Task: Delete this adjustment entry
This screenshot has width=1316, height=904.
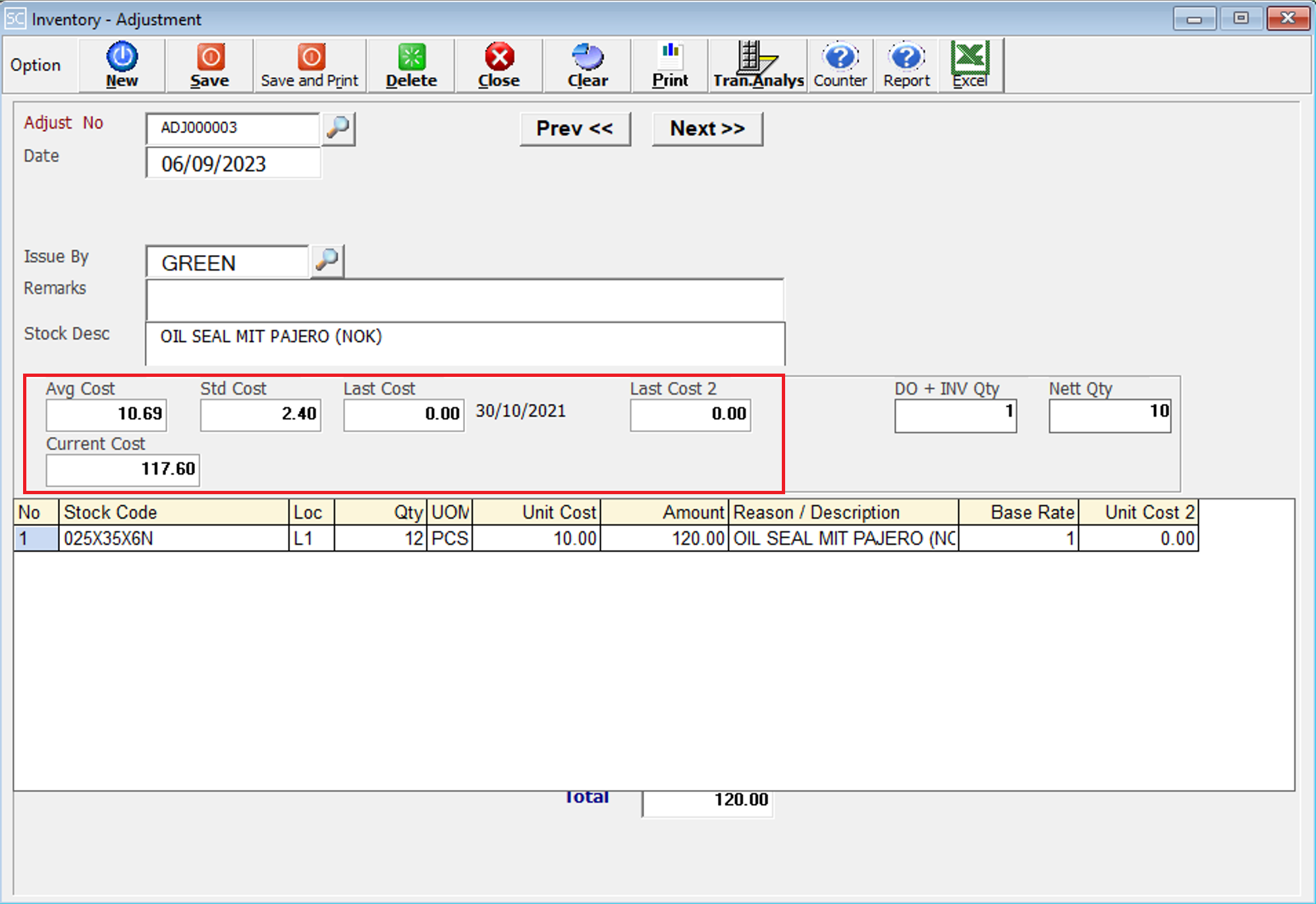Action: coord(411,65)
